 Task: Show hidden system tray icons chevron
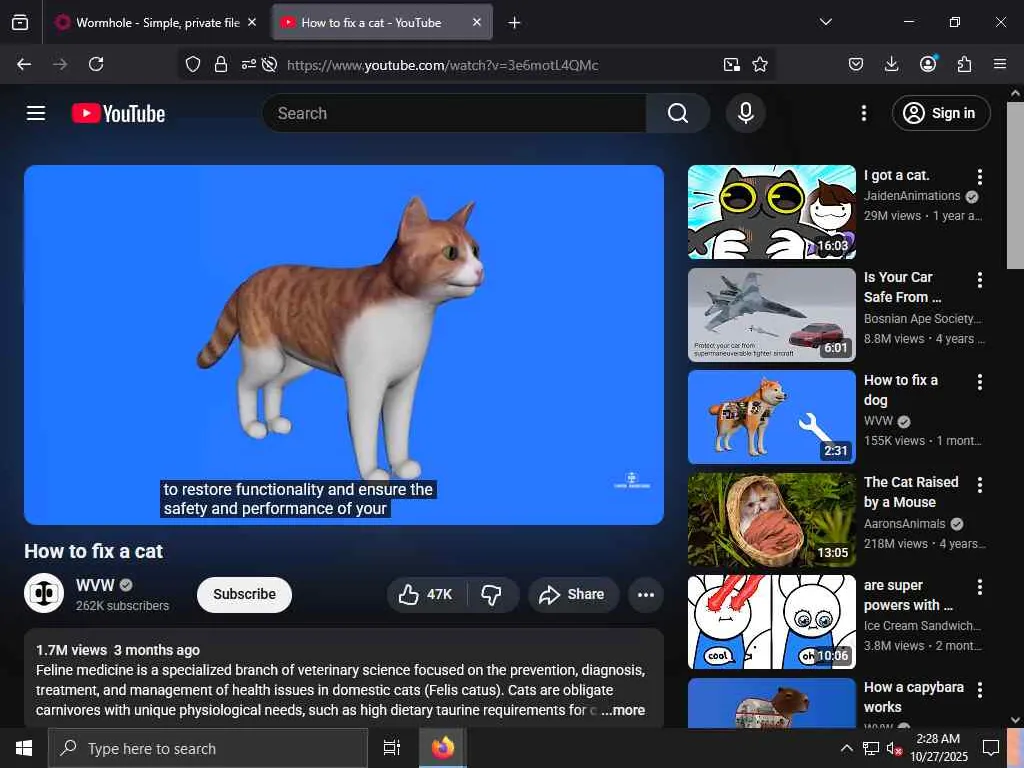pos(846,748)
